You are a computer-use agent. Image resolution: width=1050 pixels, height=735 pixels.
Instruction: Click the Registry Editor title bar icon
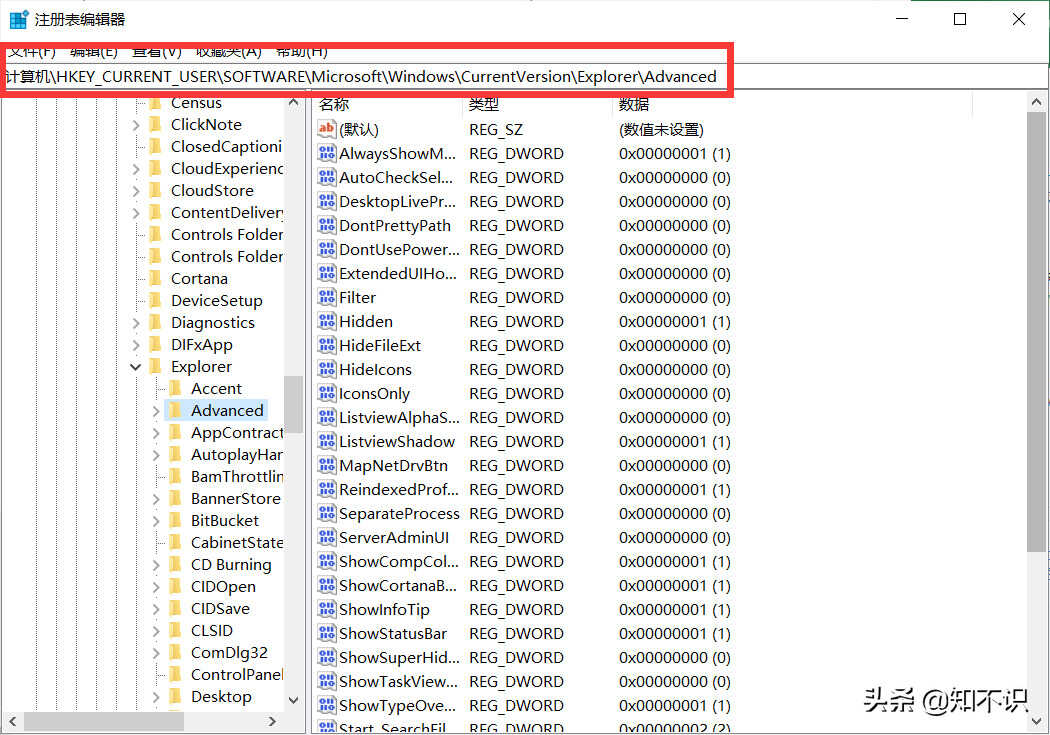click(x=19, y=19)
